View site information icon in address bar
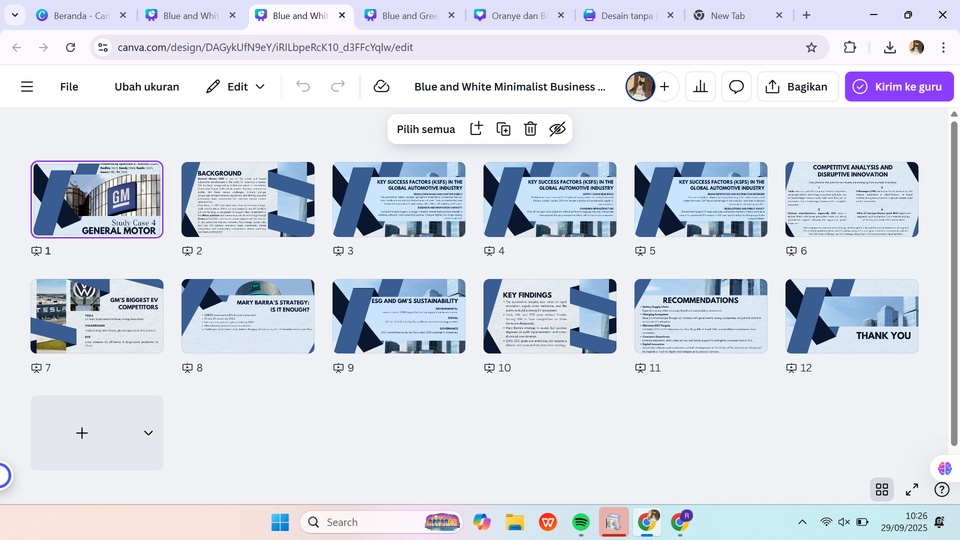960x540 pixels. (x=103, y=47)
